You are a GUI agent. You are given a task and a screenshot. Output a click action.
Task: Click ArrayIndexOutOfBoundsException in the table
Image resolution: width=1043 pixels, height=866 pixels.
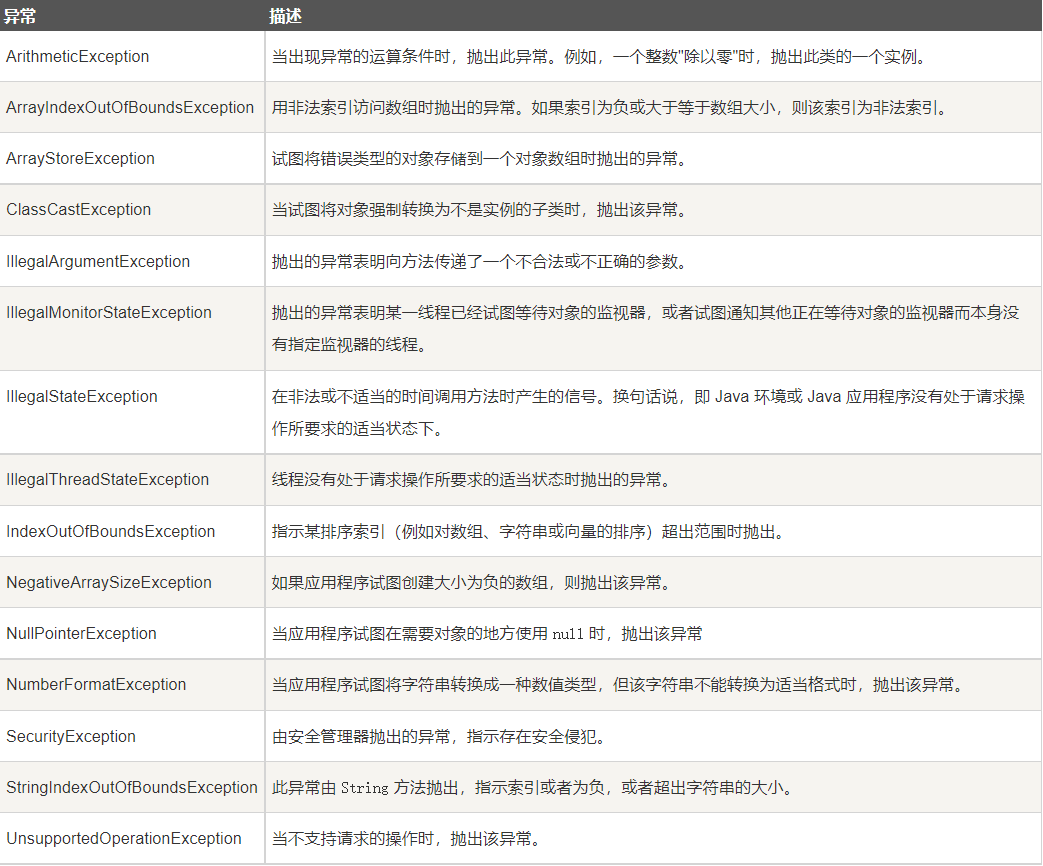[x=130, y=108]
